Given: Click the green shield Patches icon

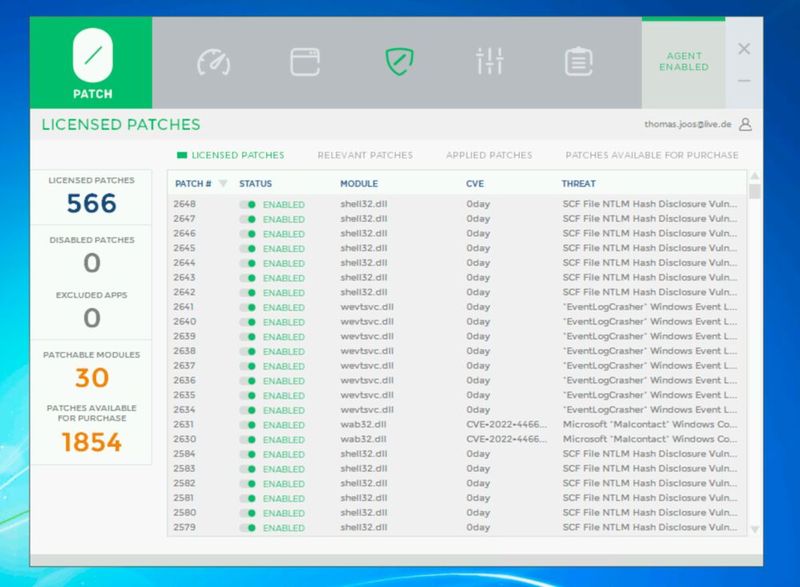Looking at the screenshot, I should 398,60.
